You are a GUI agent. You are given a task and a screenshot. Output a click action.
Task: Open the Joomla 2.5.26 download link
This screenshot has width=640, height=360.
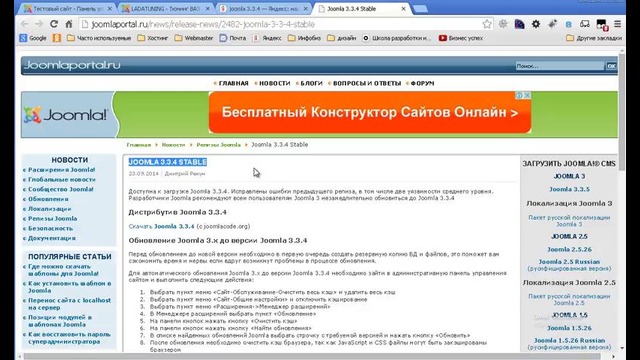click(569, 249)
